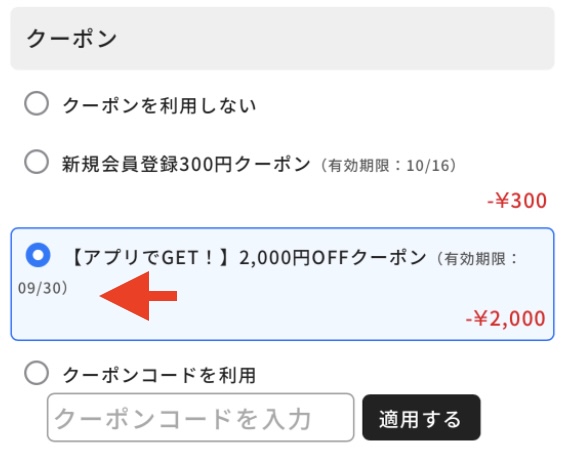
Task: Click the クーポン section header title
Action: 72,39
